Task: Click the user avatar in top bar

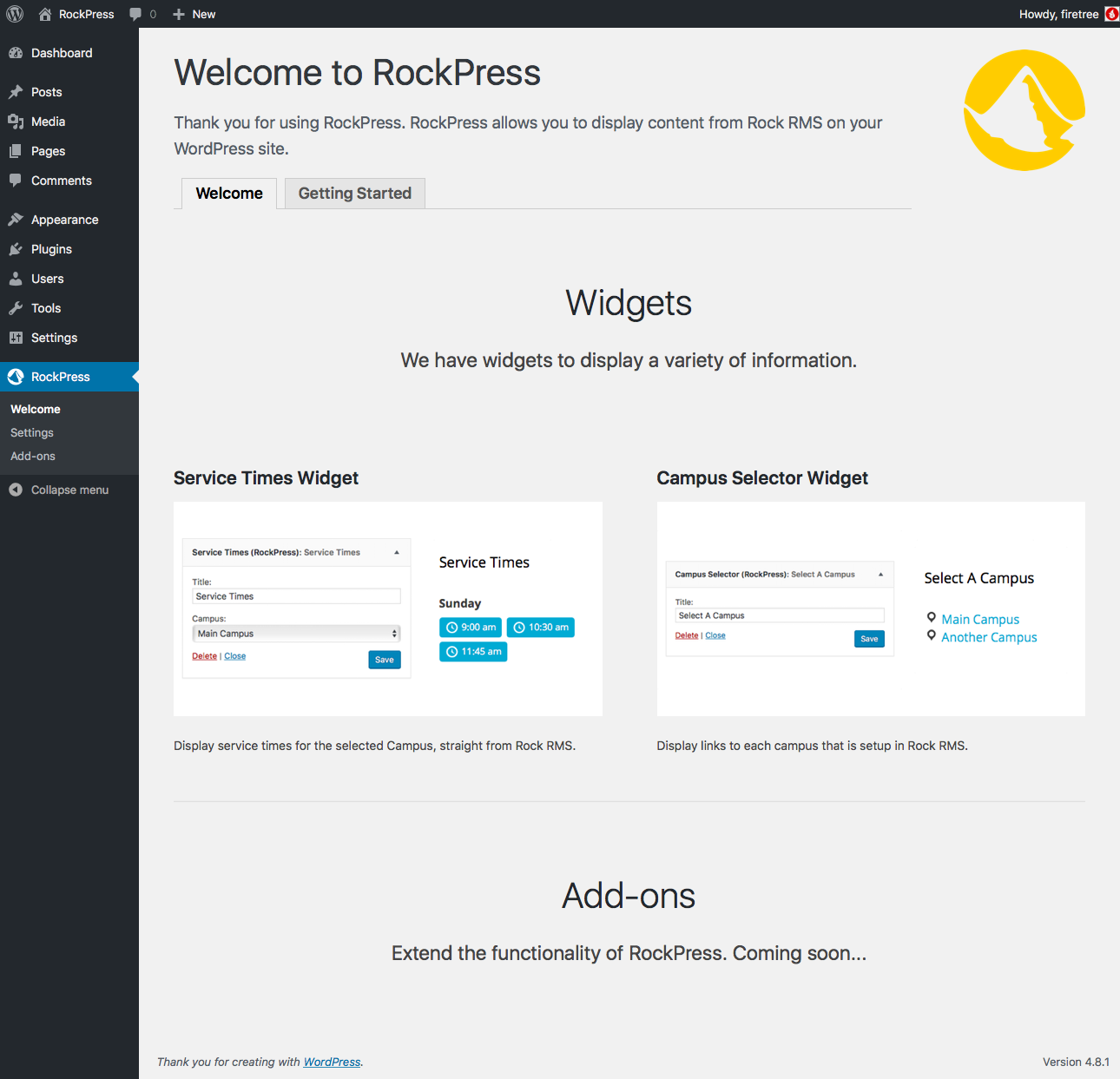Action: coord(1111,14)
